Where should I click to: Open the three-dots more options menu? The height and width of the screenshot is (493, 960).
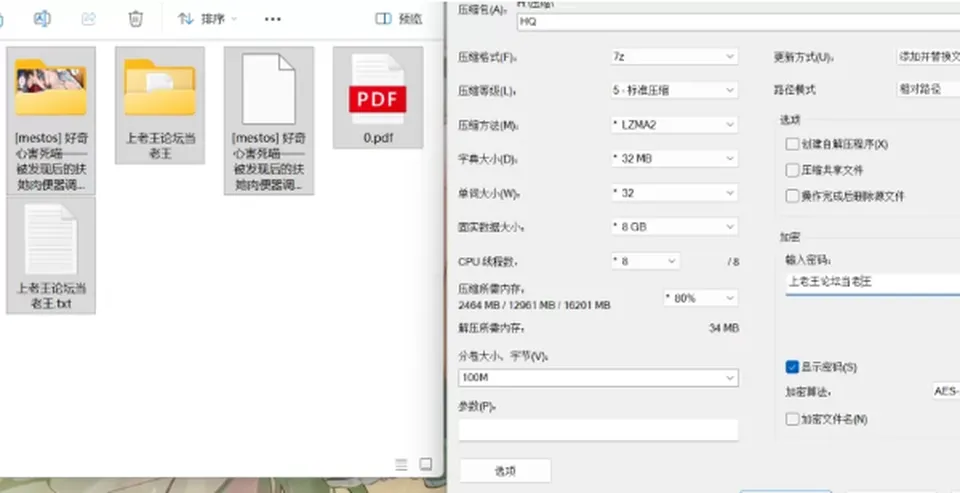(272, 19)
